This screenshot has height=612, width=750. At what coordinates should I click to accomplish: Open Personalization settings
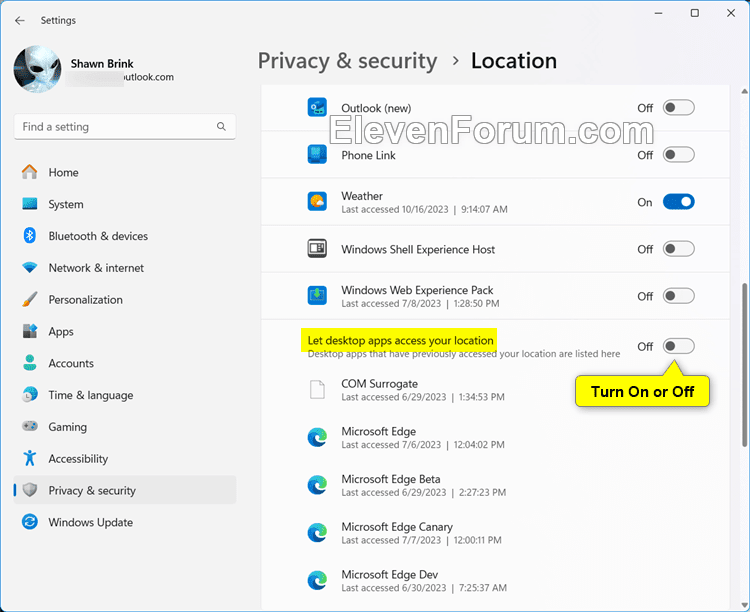(x=86, y=300)
